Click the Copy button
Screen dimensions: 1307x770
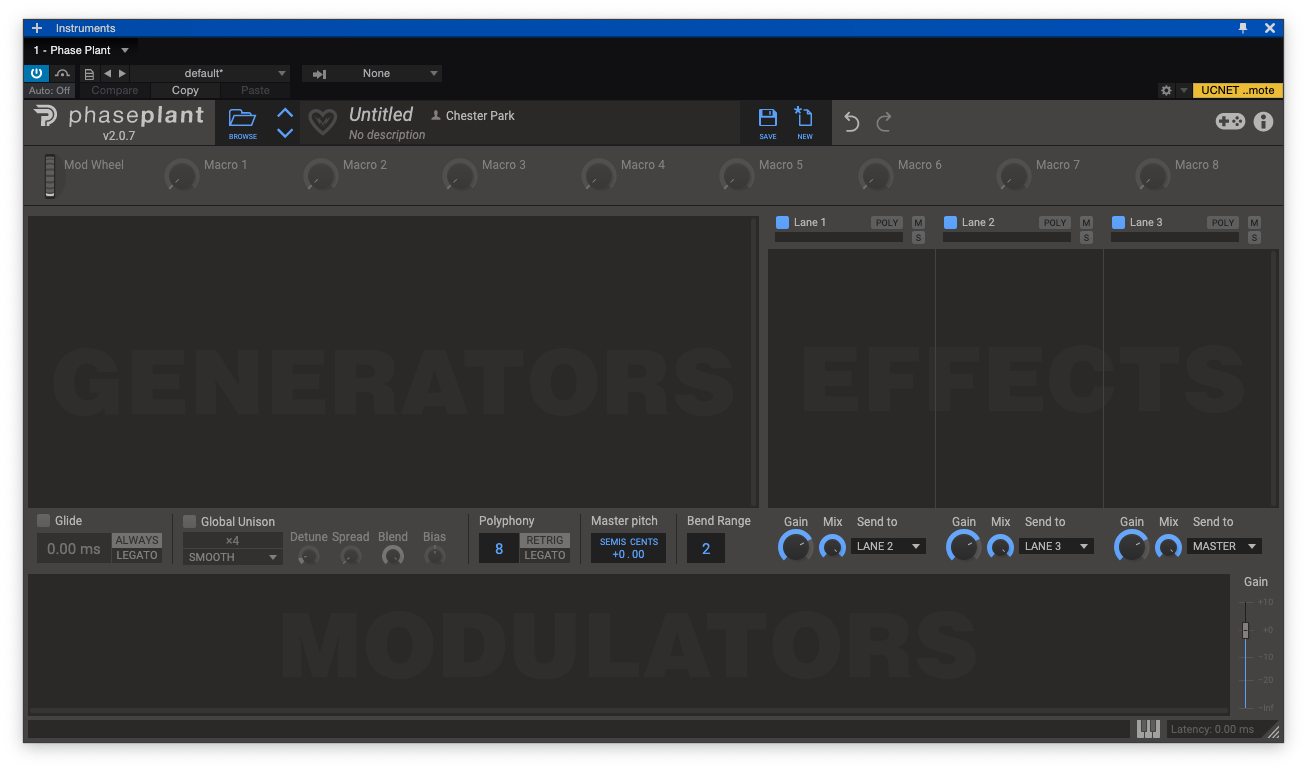pos(185,90)
